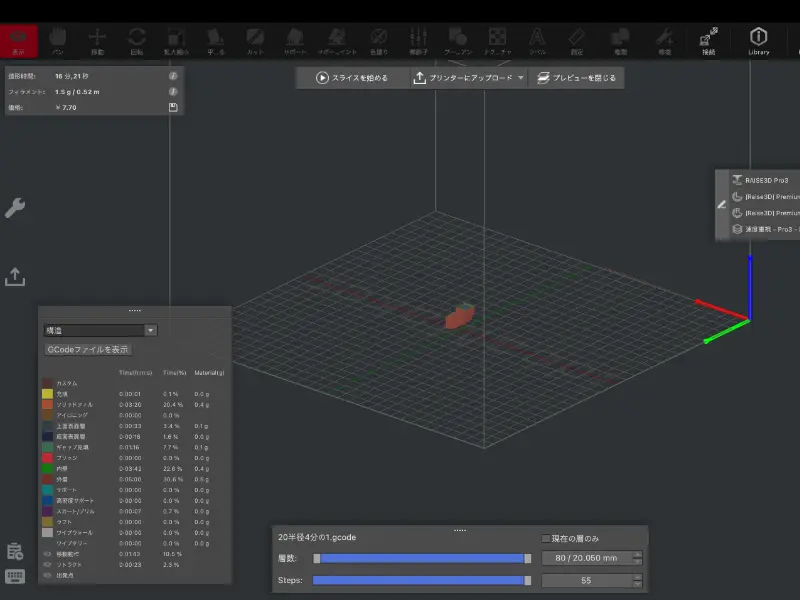The height and width of the screenshot is (600, 800).
Task: Select the Pan tool in the toolbar
Action: [x=60, y=38]
